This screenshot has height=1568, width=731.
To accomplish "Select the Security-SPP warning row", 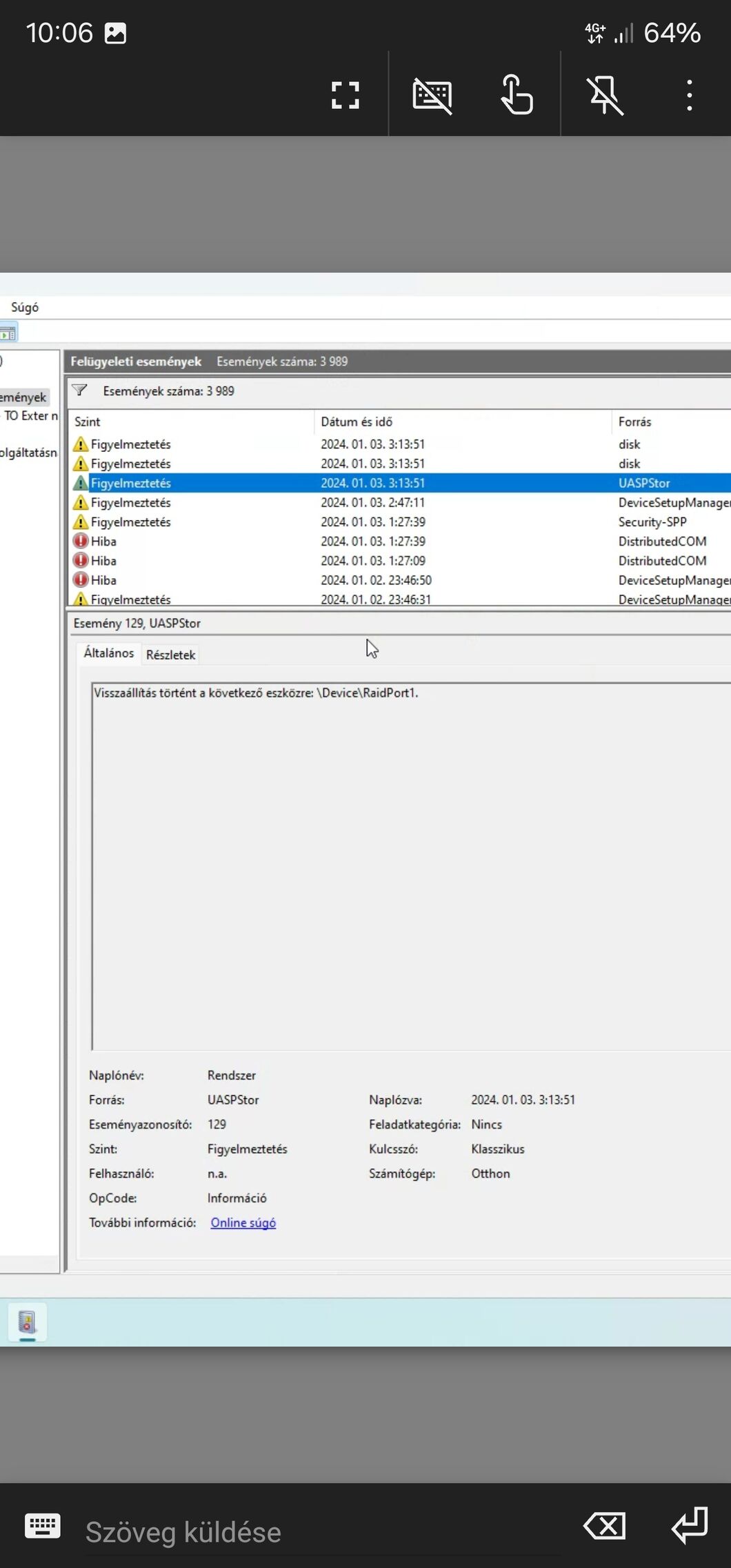I will pyautogui.click(x=400, y=522).
